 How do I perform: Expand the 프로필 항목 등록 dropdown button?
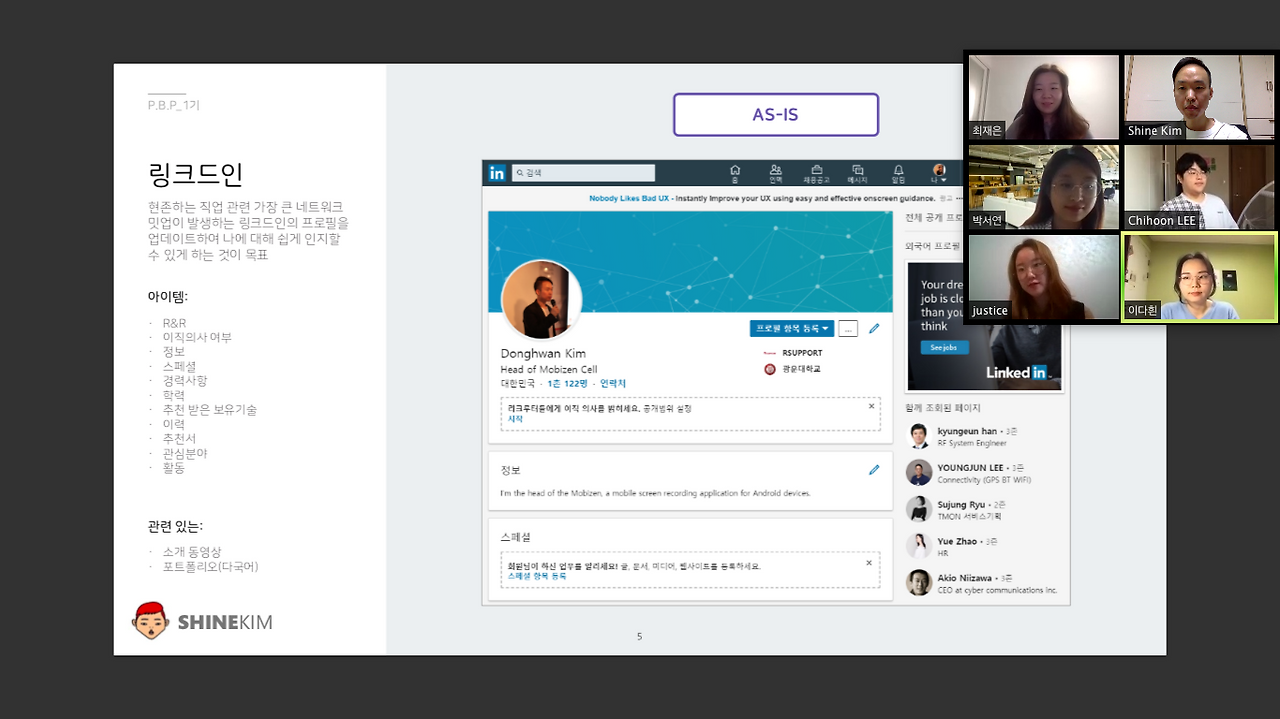pyautogui.click(x=792, y=328)
